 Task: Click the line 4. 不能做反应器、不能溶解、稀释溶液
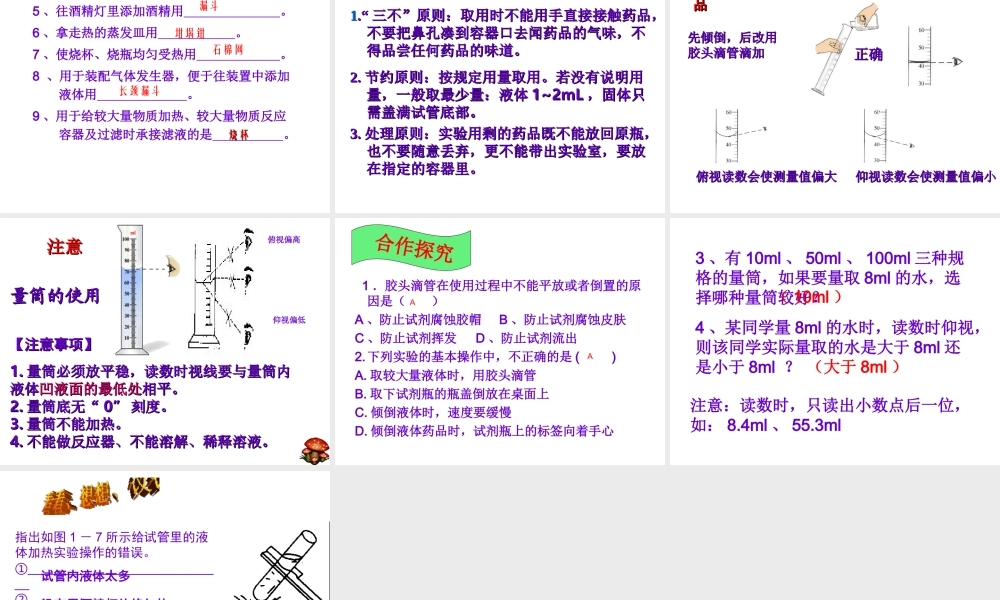[140, 442]
